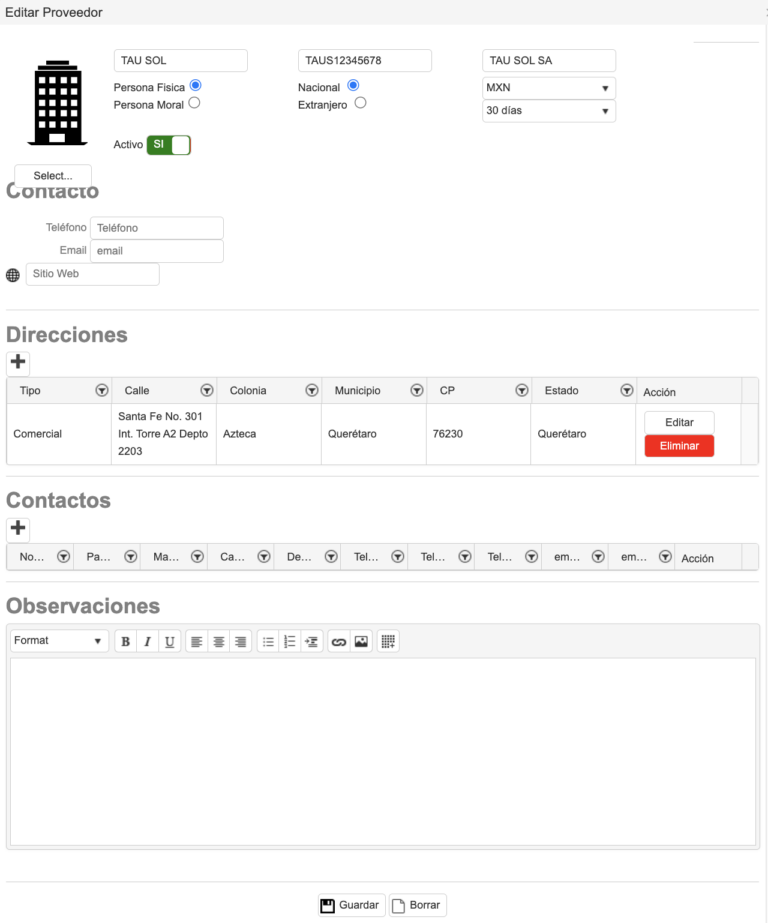The image size is (768, 923).
Task: Open filter on No... contacts column
Action: tap(64, 556)
